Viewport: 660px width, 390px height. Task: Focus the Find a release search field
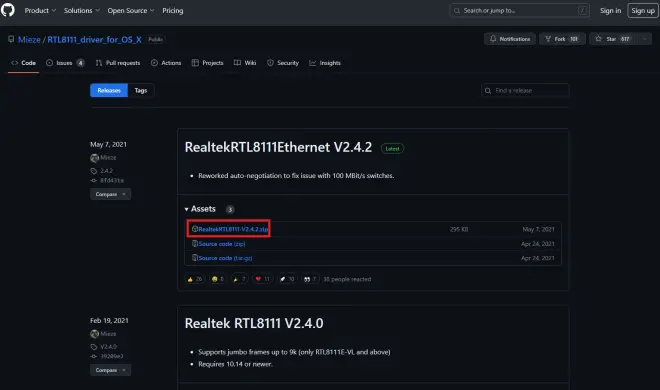tap(525, 90)
